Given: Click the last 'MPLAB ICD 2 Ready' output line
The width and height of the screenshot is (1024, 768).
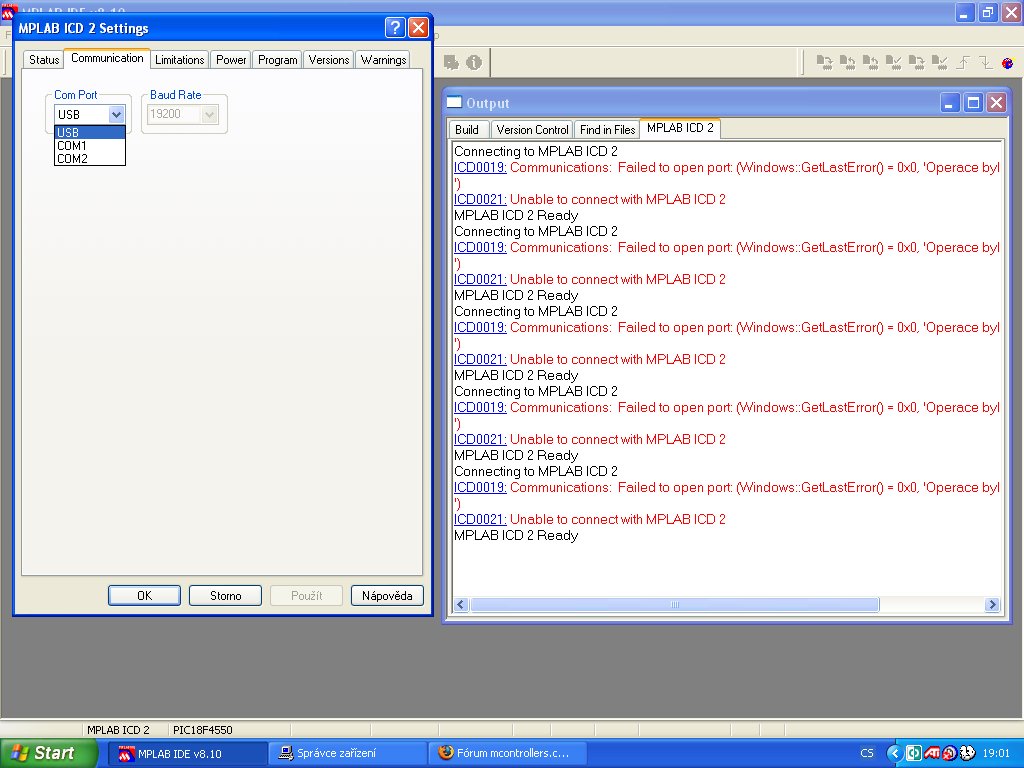Looking at the screenshot, I should (516, 536).
